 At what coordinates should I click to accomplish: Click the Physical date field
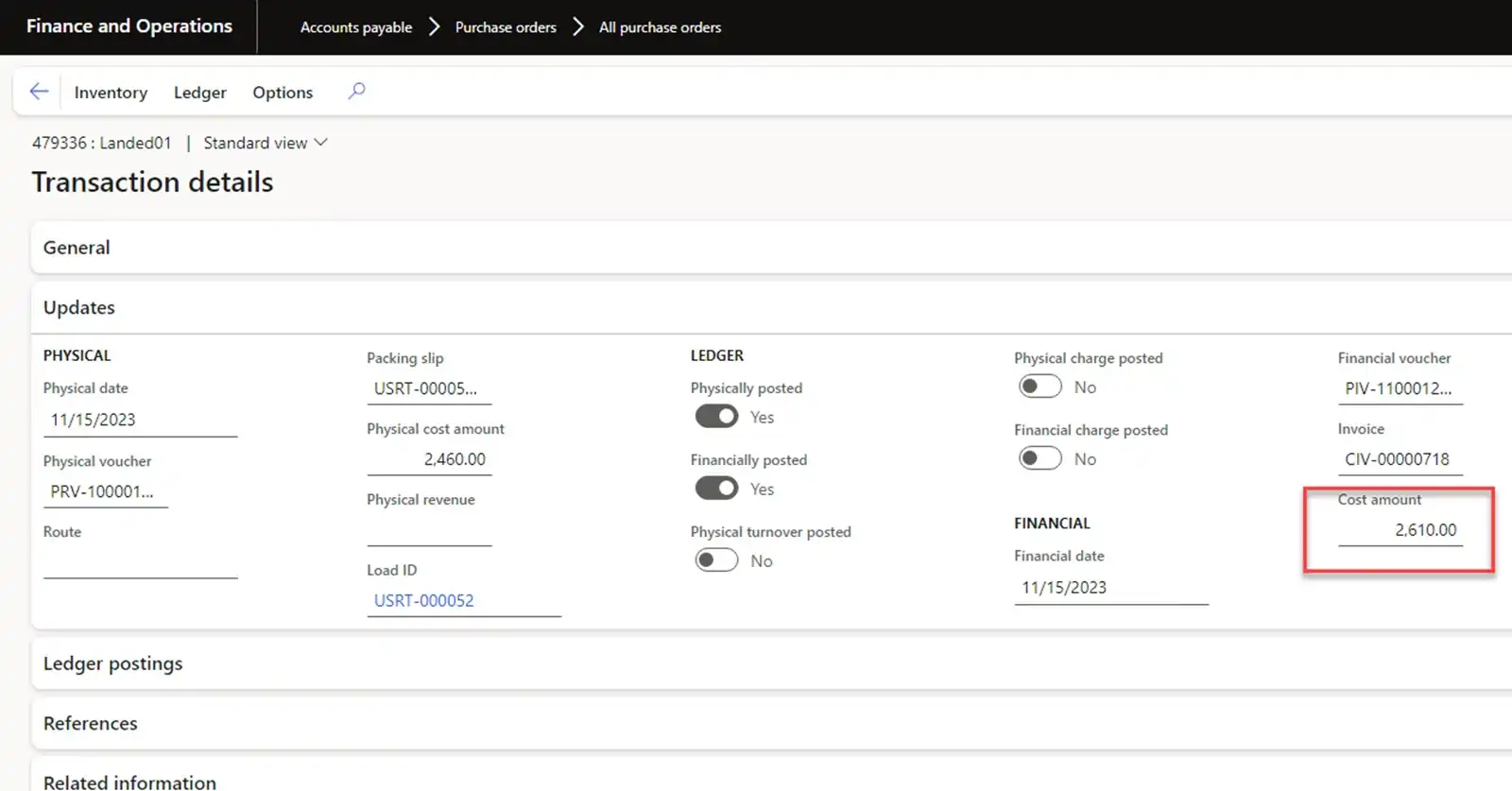coord(139,420)
